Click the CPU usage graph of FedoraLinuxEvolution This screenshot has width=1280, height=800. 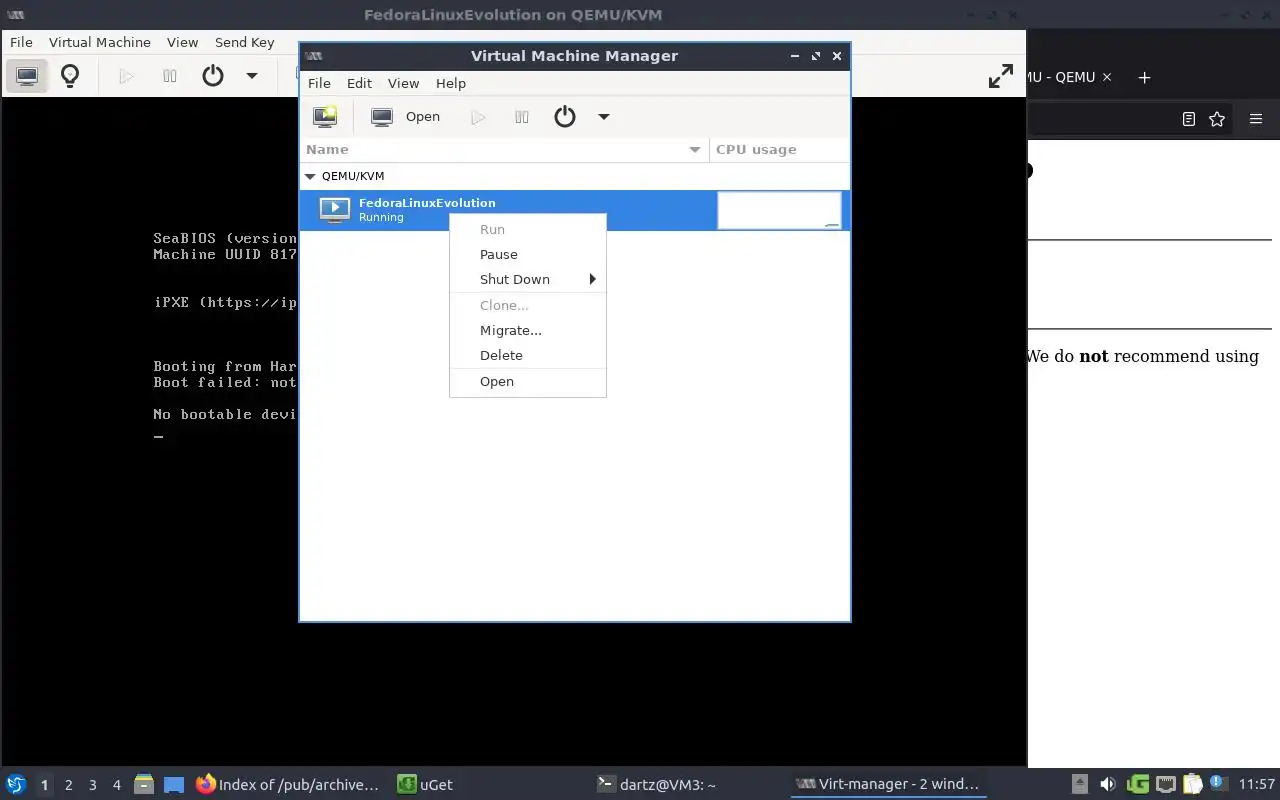click(779, 210)
